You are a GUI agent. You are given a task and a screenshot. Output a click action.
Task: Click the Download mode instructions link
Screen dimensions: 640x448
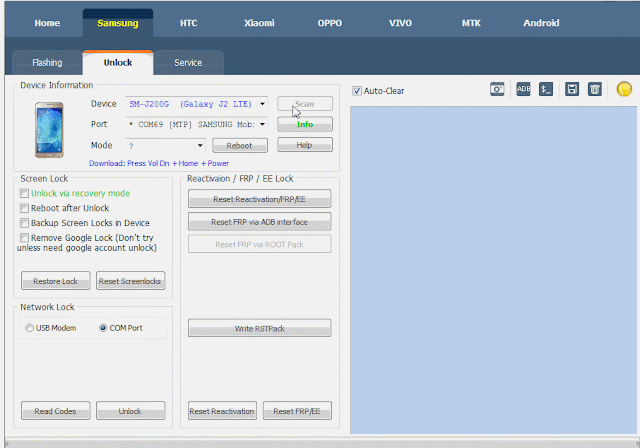pyautogui.click(x=159, y=163)
